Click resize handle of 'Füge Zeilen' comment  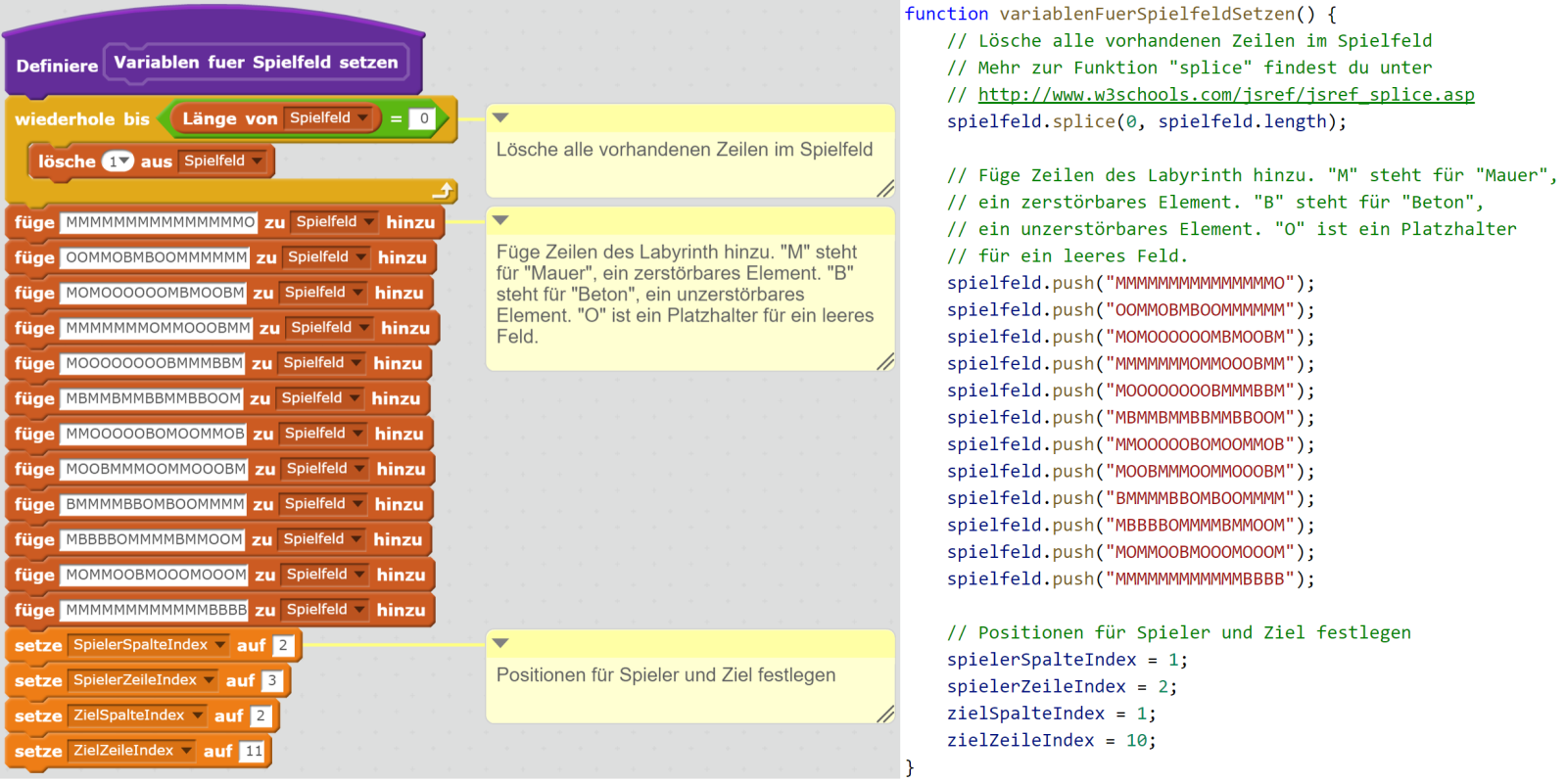[x=885, y=362]
